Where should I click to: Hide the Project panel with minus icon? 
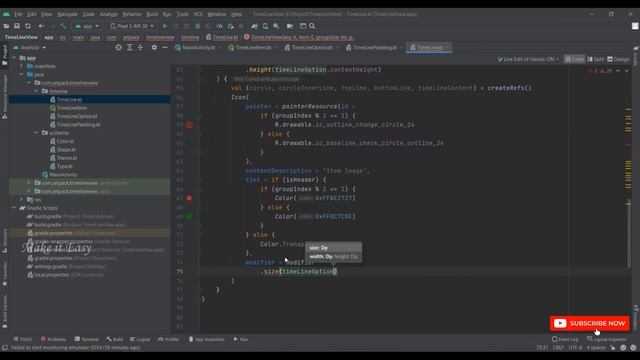(165, 47)
